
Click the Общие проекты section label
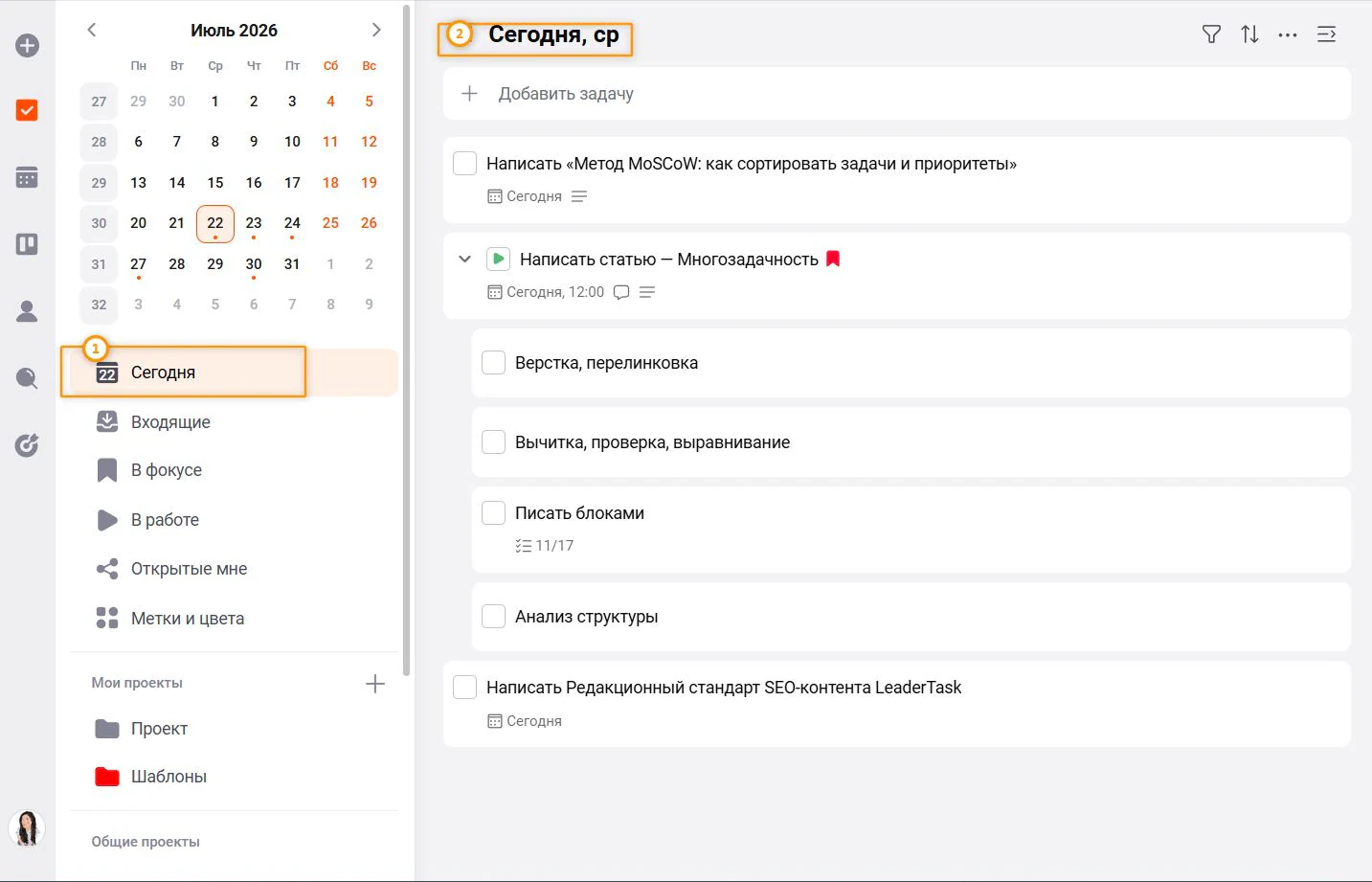[x=146, y=842]
